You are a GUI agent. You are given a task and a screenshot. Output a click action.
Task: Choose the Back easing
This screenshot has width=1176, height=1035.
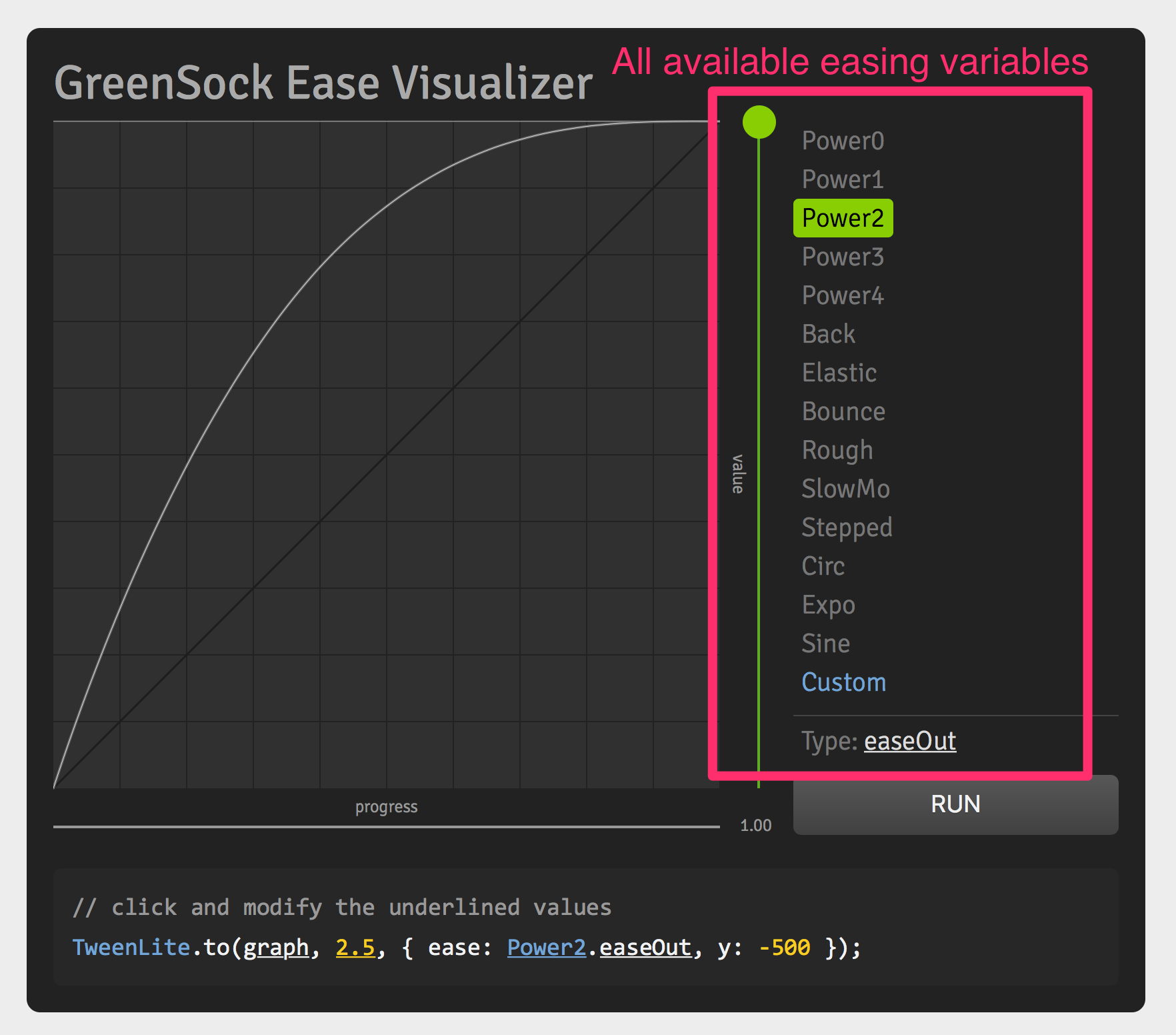coord(827,333)
